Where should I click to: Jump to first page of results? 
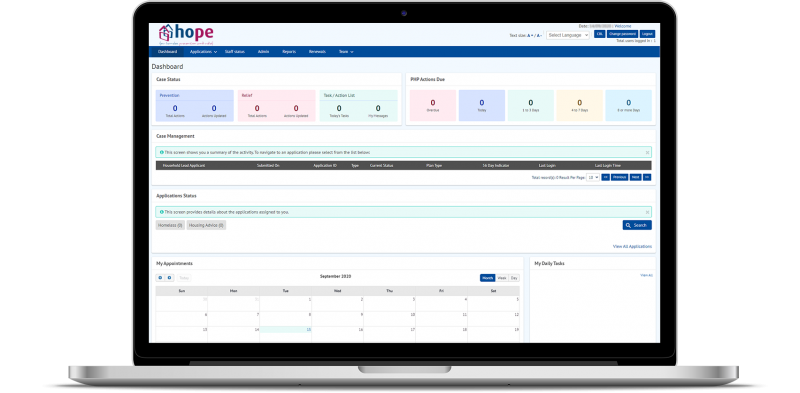coord(606,177)
